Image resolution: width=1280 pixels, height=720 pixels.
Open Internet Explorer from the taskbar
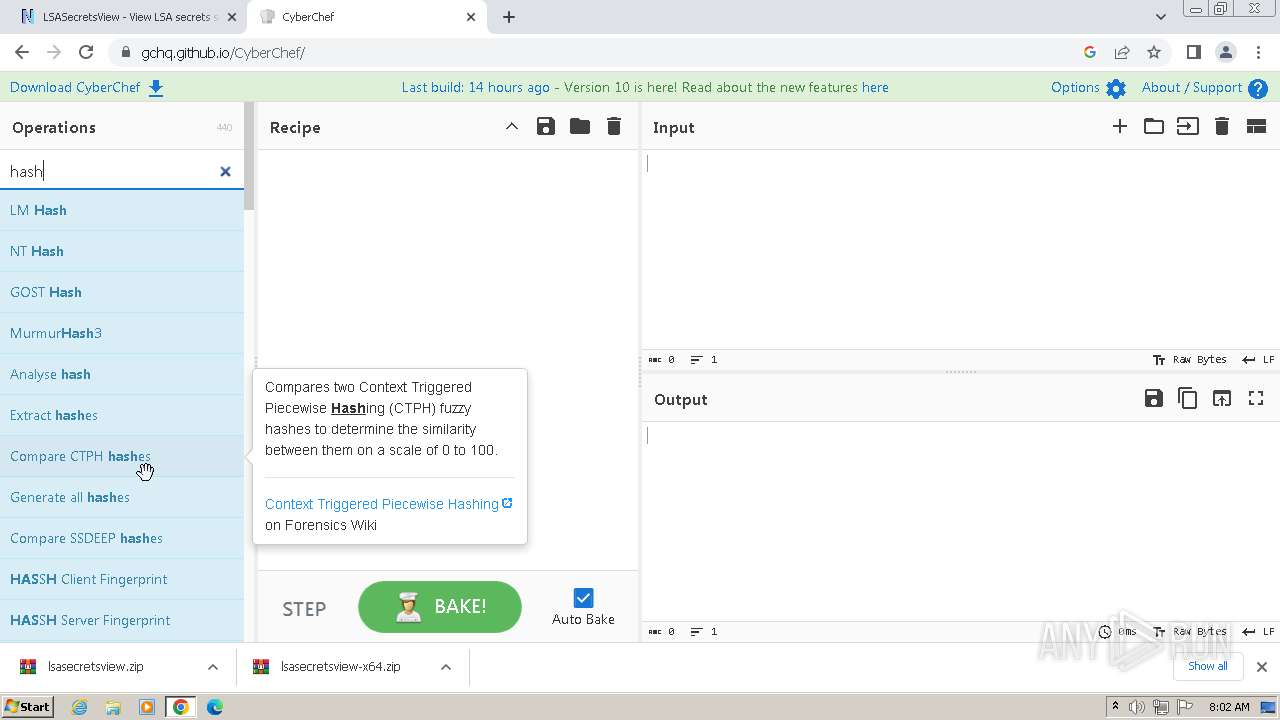click(x=80, y=707)
